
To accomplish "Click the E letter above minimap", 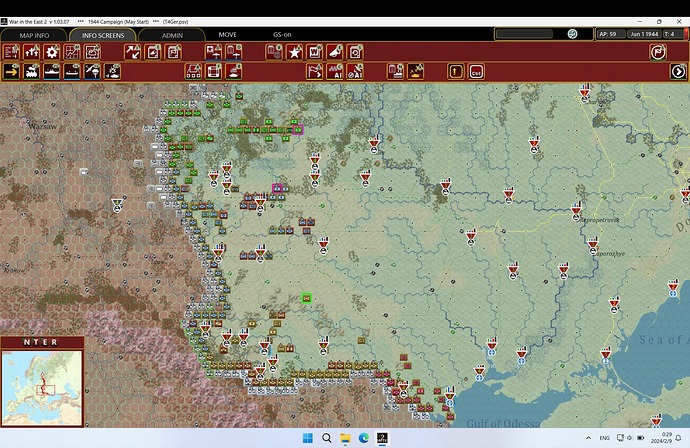I will pos(44,342).
